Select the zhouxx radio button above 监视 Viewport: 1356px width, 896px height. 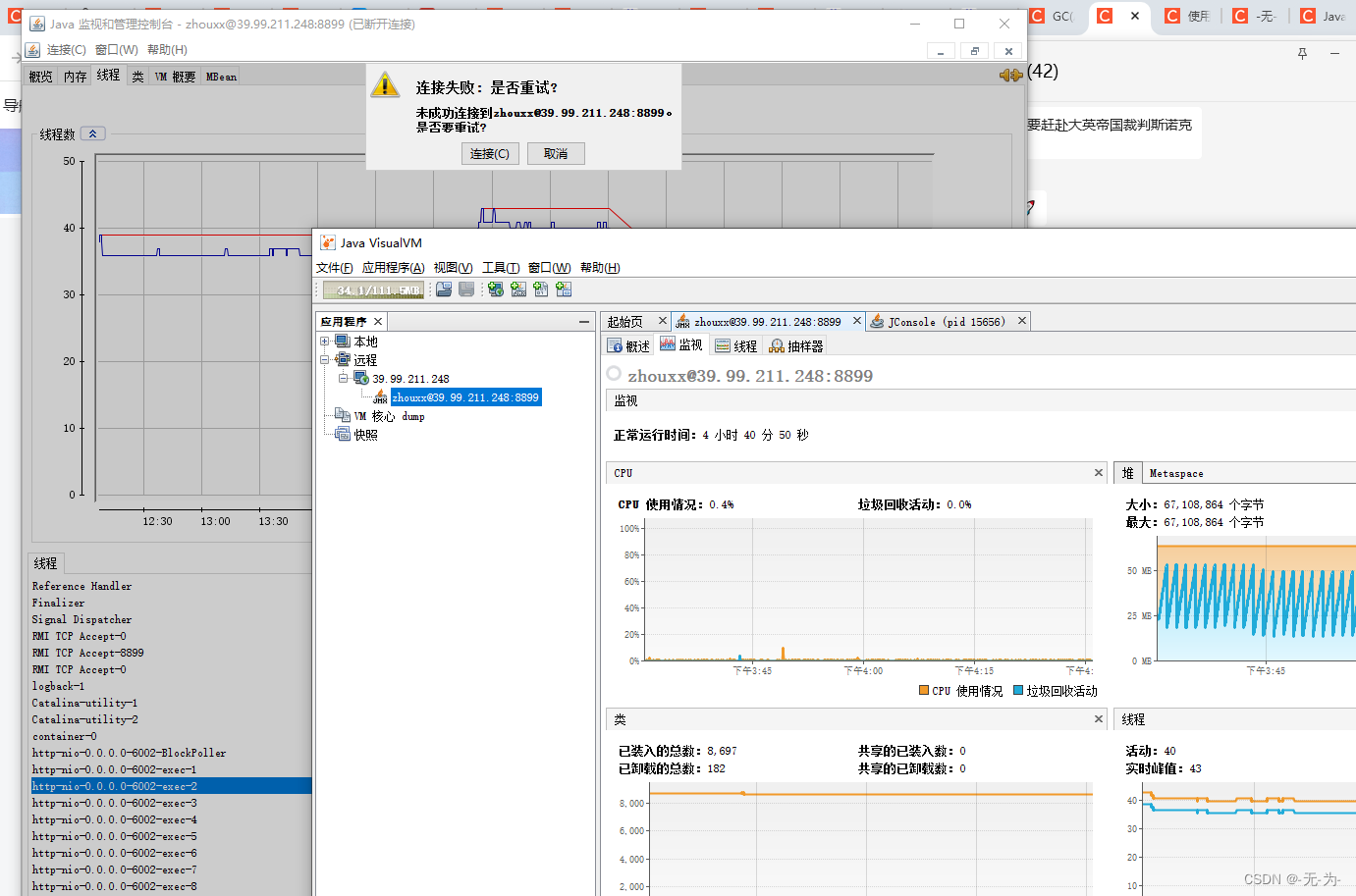point(614,373)
